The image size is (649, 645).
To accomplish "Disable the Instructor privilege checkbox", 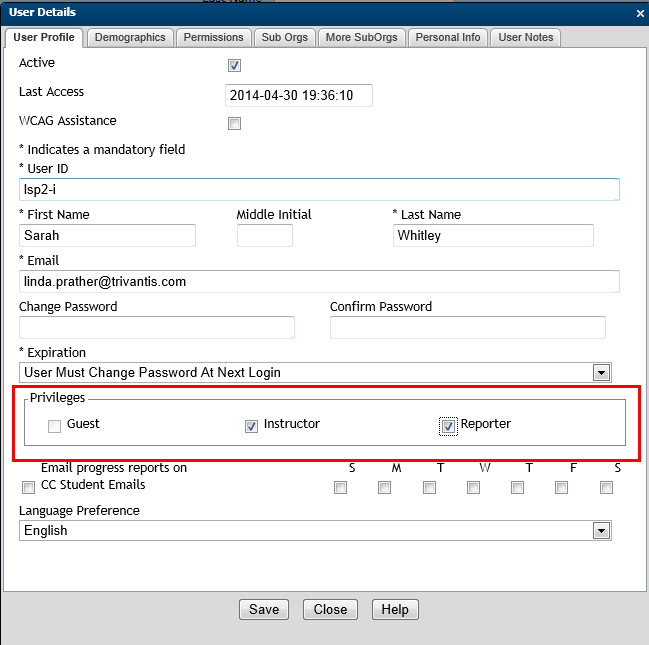I will point(251,426).
